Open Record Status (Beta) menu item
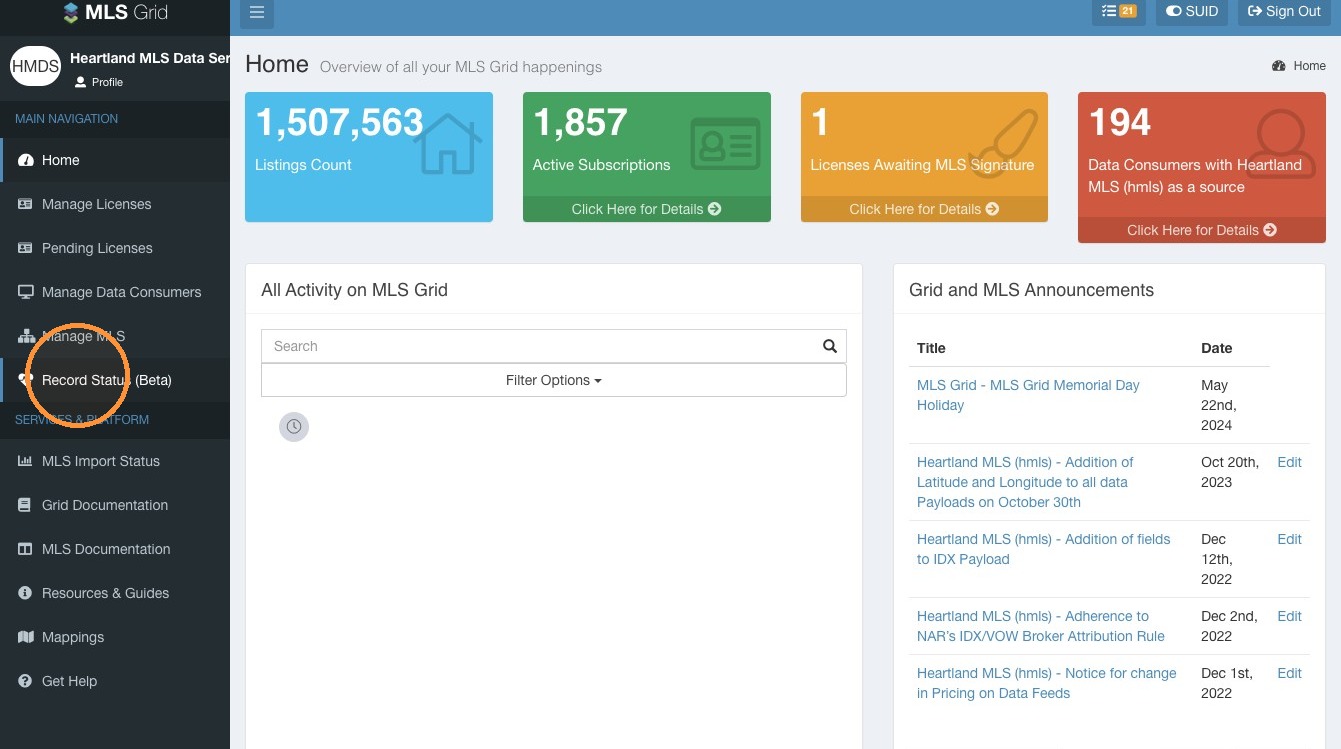1341x749 pixels. 115,380
